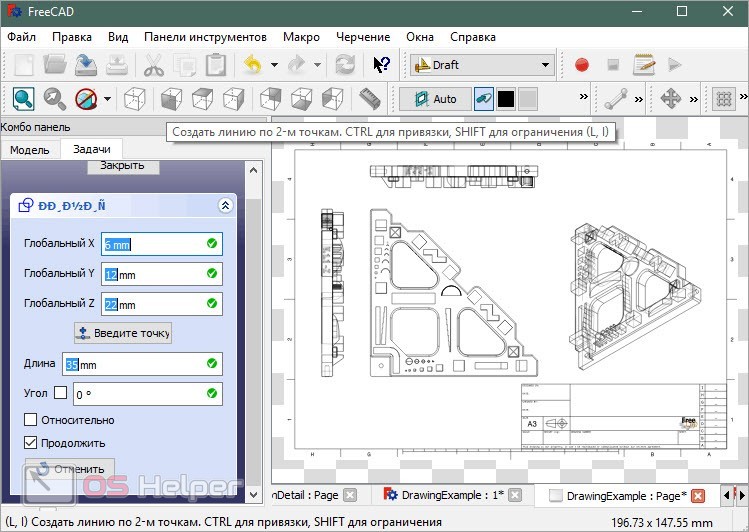
Task: Click the Глобальный X input field
Action: click(162, 244)
